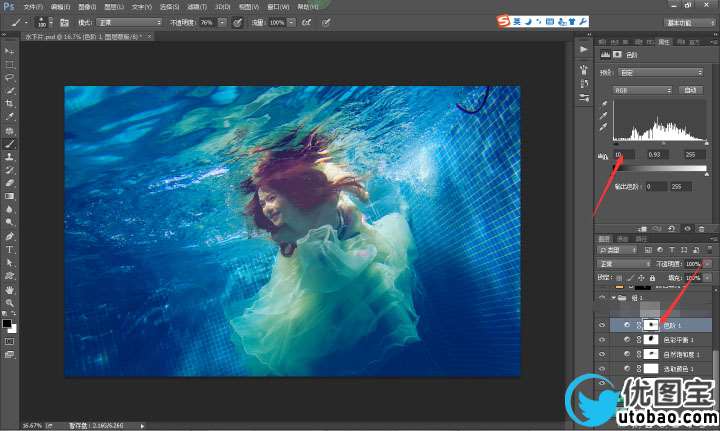
Task: Open the 窗口(W) menu
Action: click(x=278, y=7)
